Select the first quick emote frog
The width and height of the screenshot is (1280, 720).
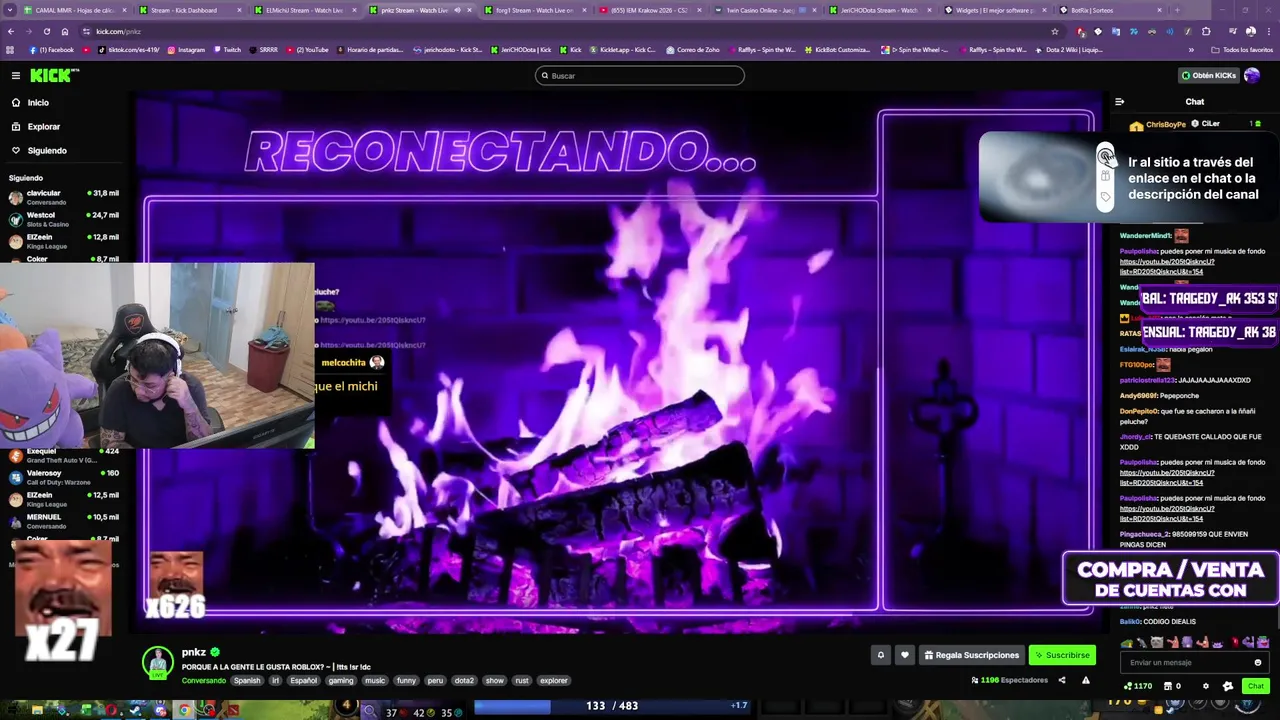point(1127,642)
